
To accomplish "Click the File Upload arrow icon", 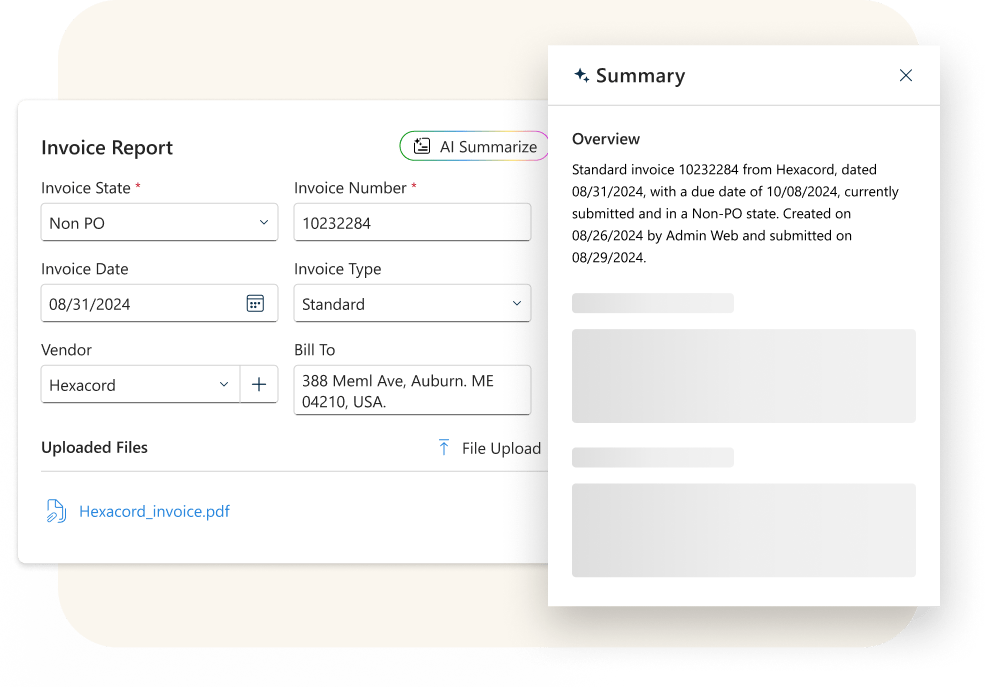I will click(x=444, y=448).
